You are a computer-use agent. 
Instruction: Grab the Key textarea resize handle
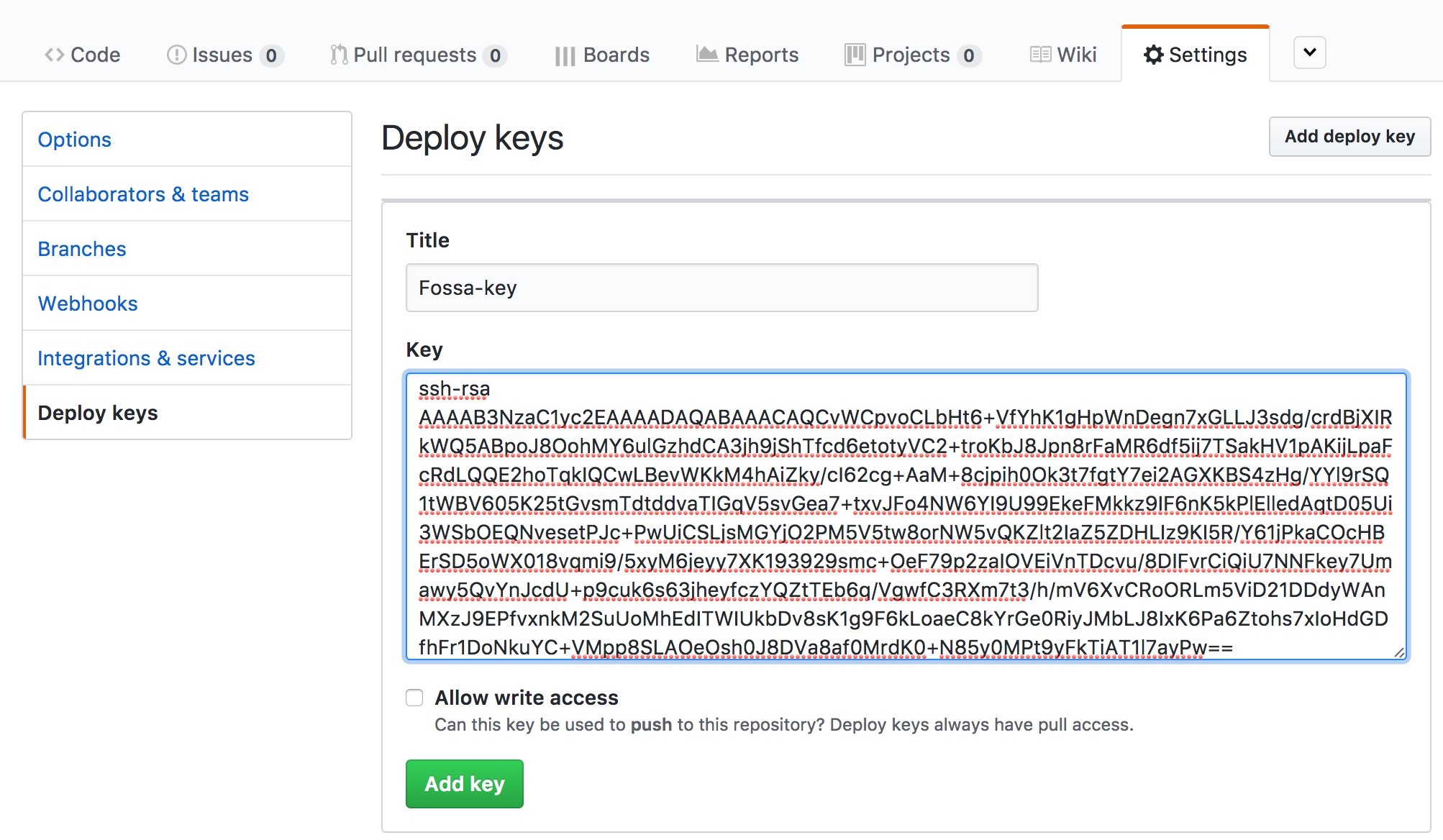coord(1399,652)
